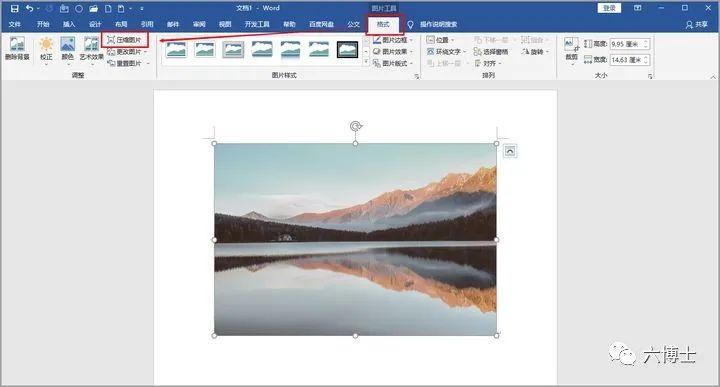Select the 格式 format tab
This screenshot has height=387, width=720.
click(383, 24)
